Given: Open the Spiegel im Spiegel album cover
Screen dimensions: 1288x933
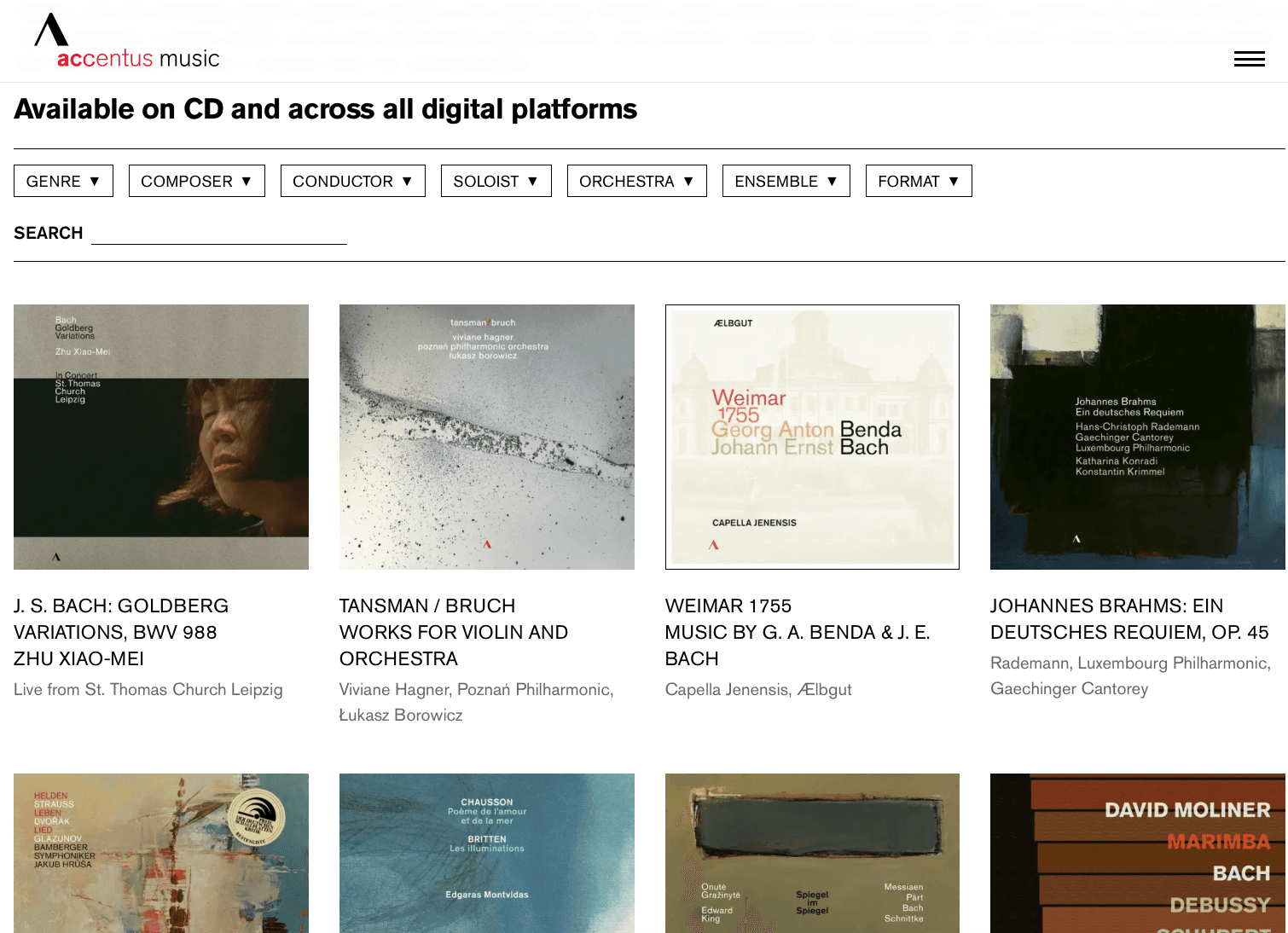Looking at the screenshot, I should coord(812,853).
